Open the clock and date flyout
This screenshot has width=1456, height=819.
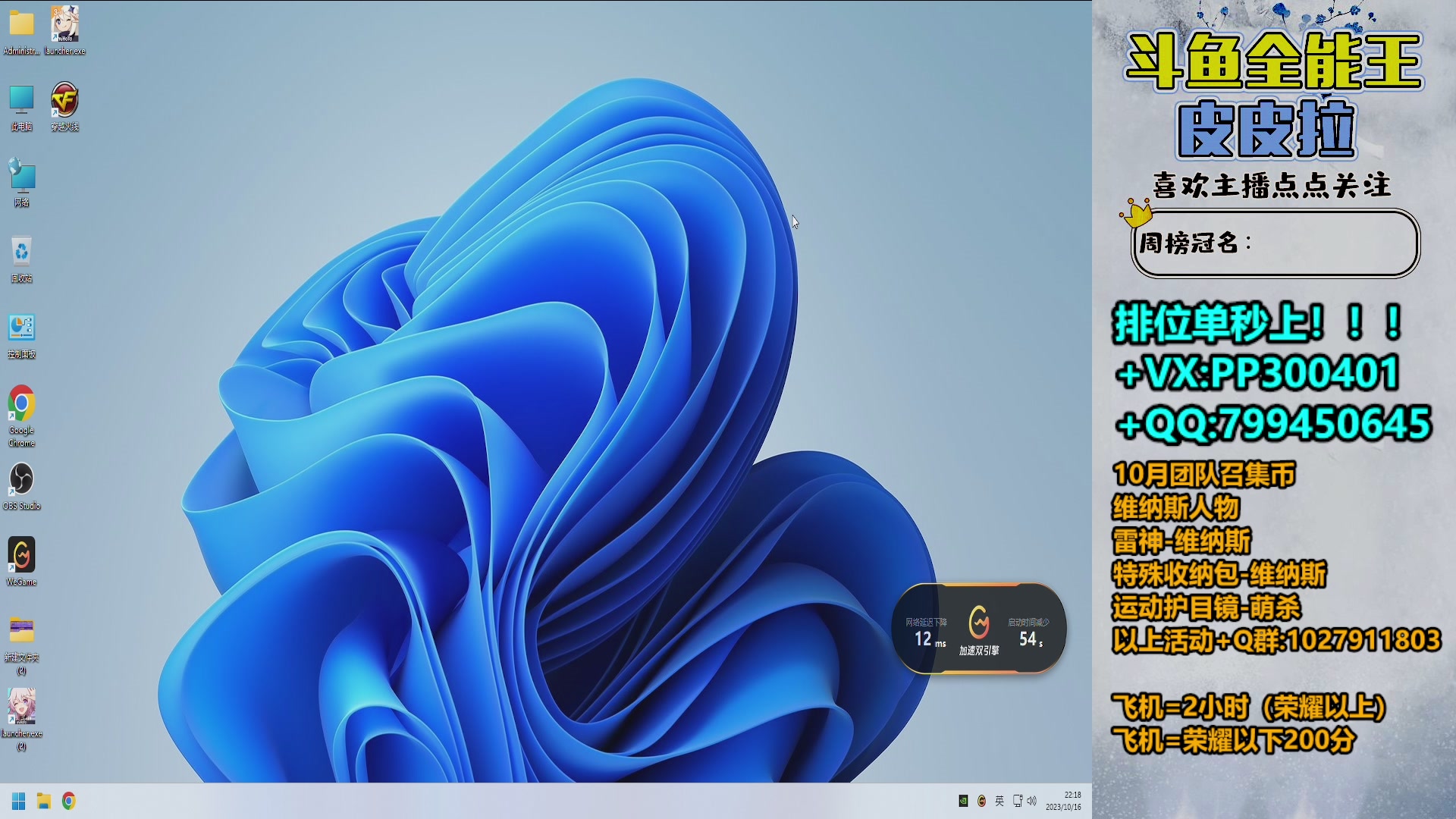click(1063, 801)
